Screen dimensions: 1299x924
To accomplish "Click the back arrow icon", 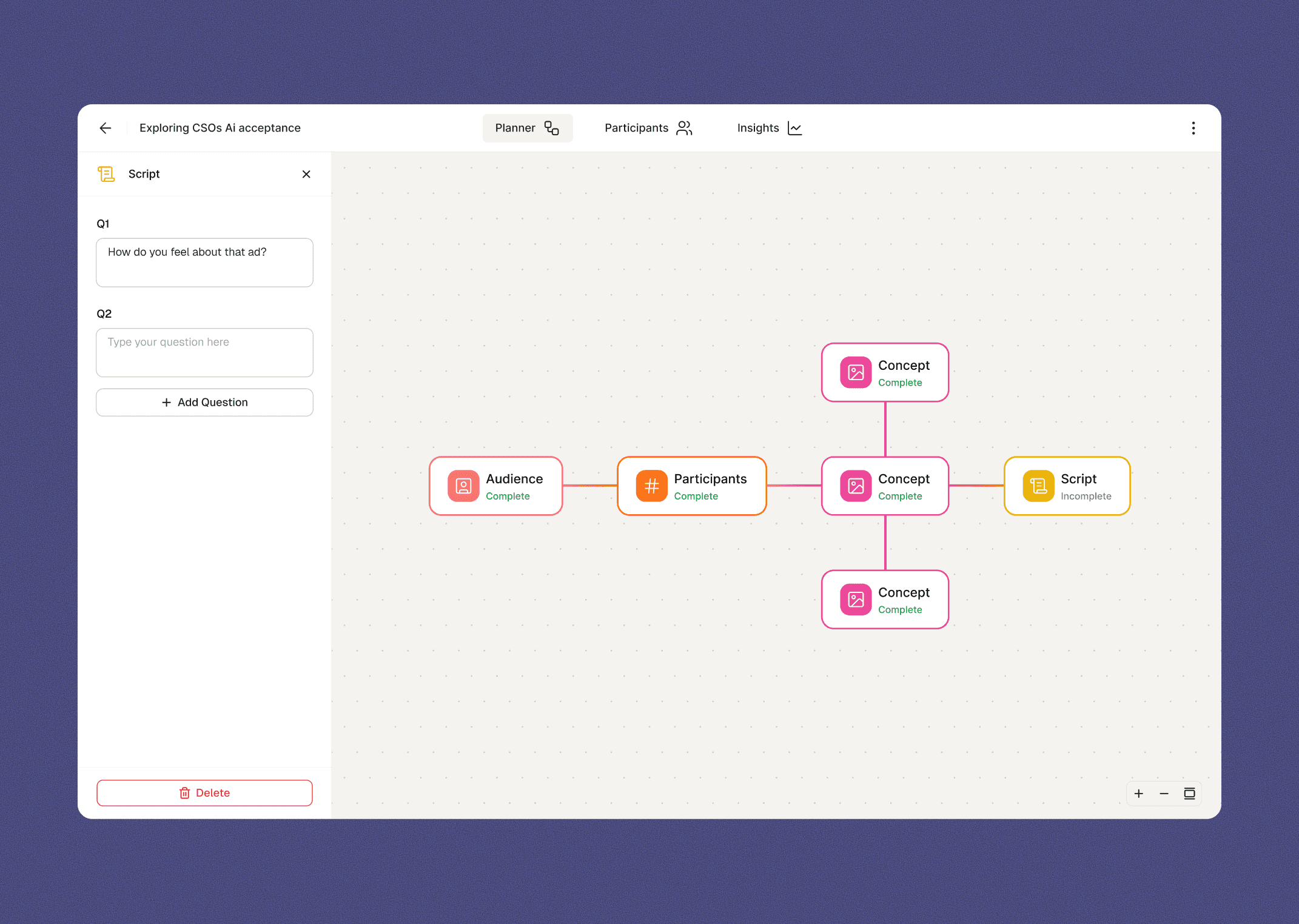I will (x=106, y=128).
